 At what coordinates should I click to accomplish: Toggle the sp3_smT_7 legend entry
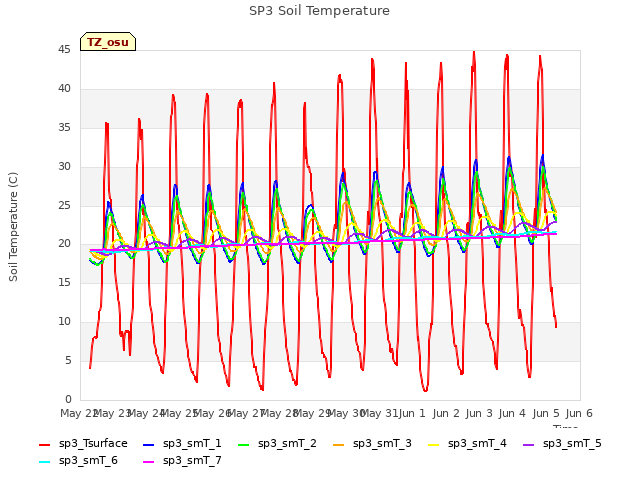[182, 461]
